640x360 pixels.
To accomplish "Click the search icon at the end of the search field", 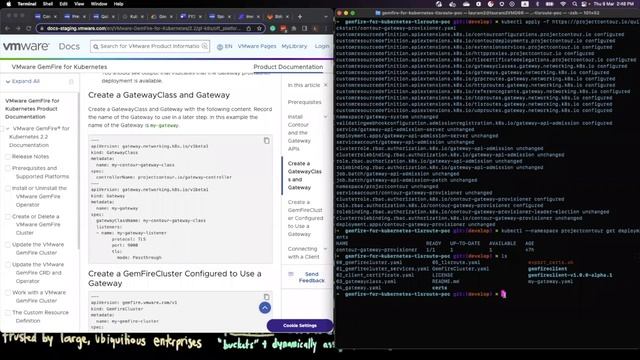I will 205,46.
